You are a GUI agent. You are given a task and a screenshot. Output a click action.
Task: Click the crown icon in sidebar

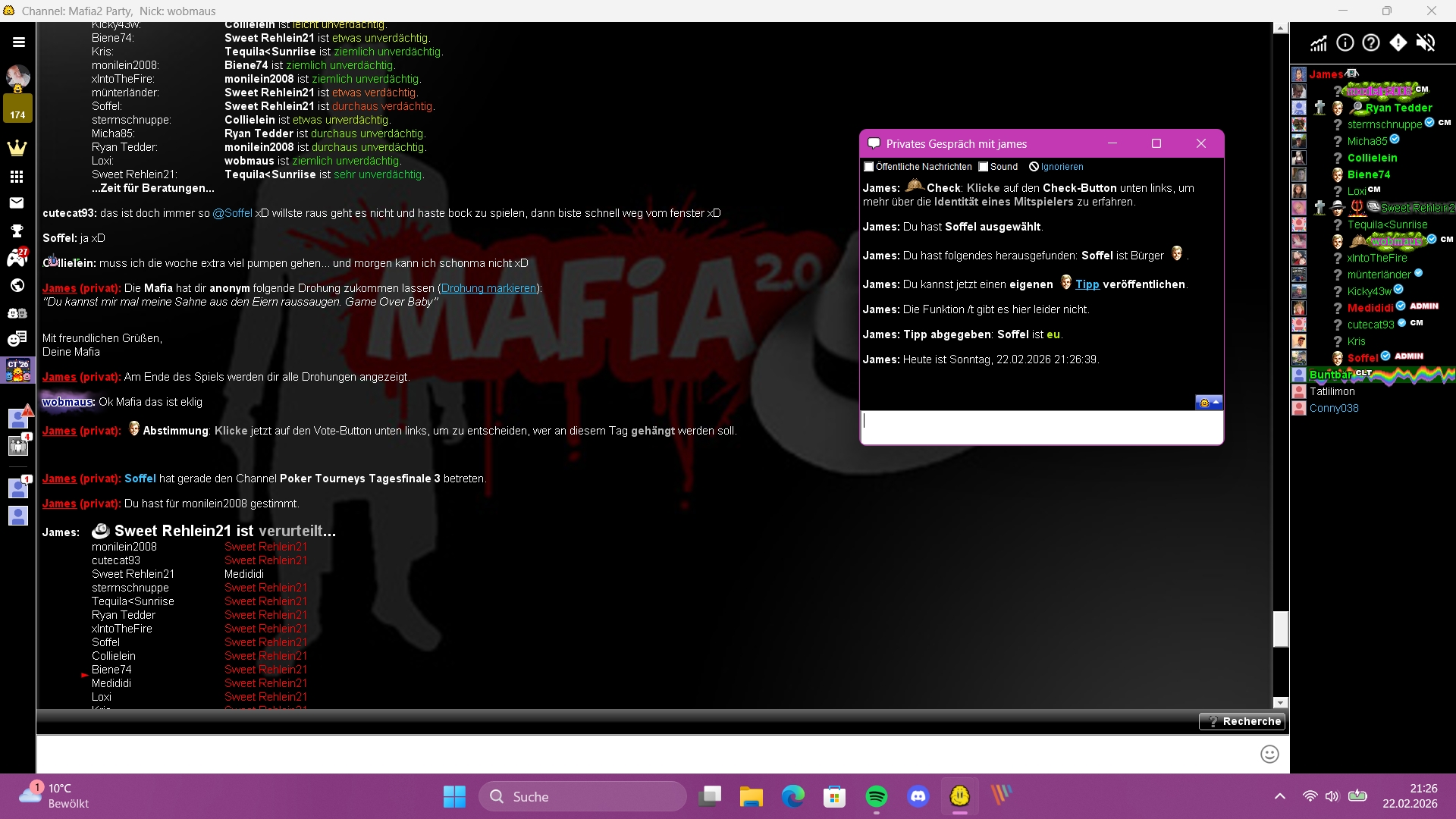click(x=17, y=148)
